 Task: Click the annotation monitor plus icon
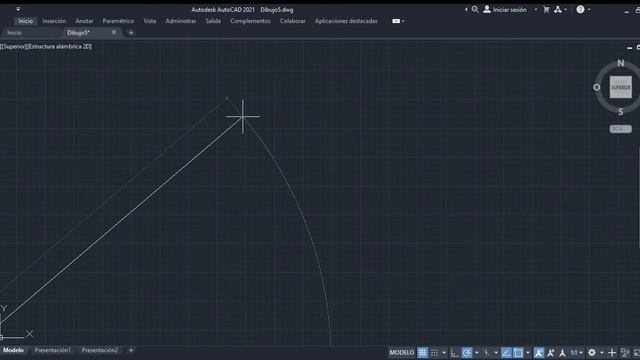612,352
